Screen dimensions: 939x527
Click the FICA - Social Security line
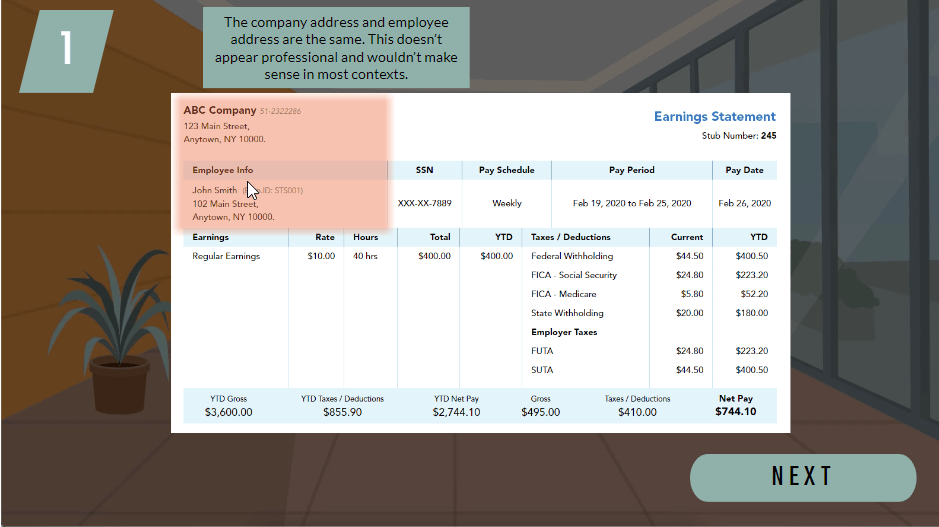(574, 275)
